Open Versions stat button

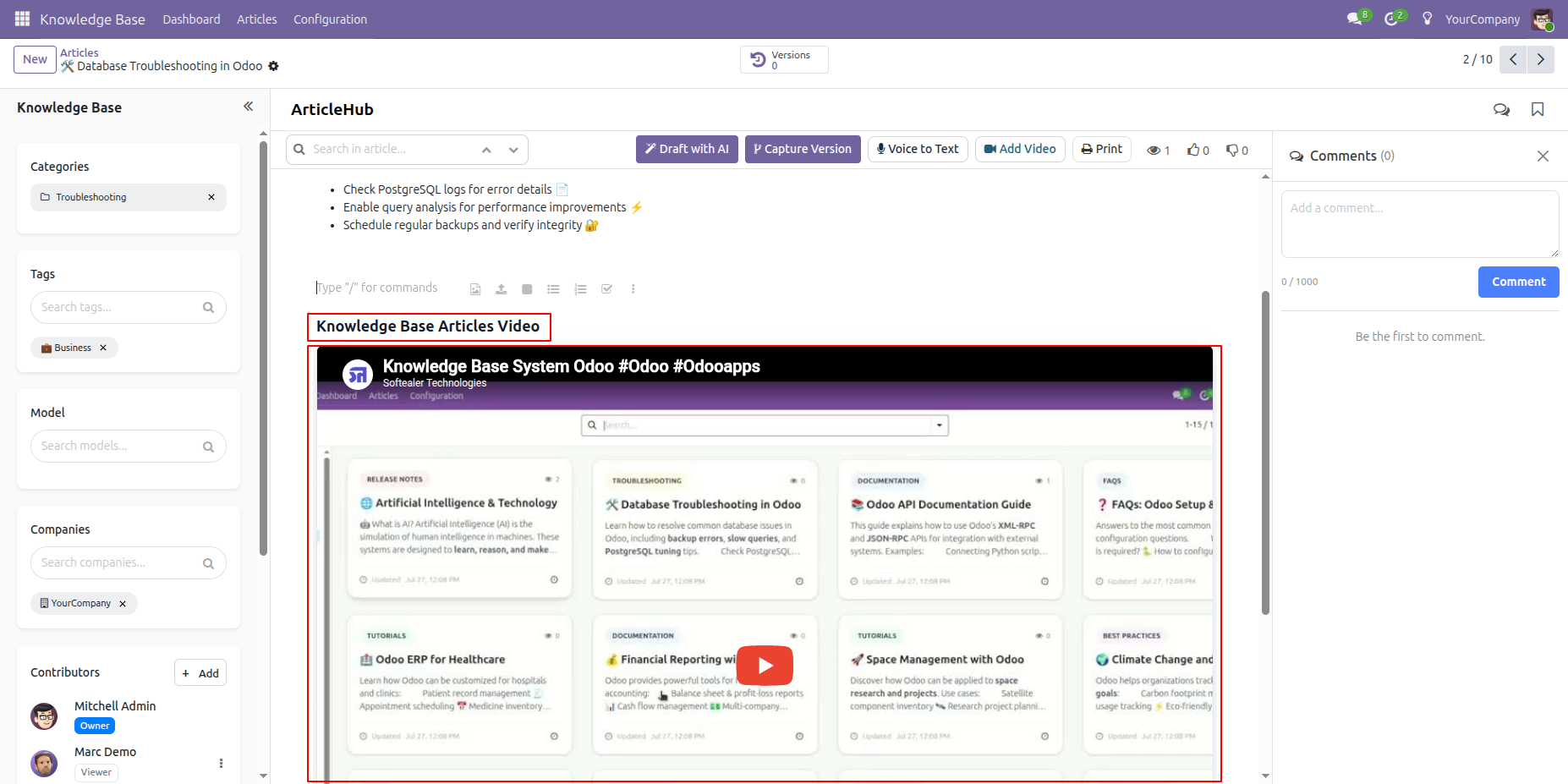[x=784, y=59]
